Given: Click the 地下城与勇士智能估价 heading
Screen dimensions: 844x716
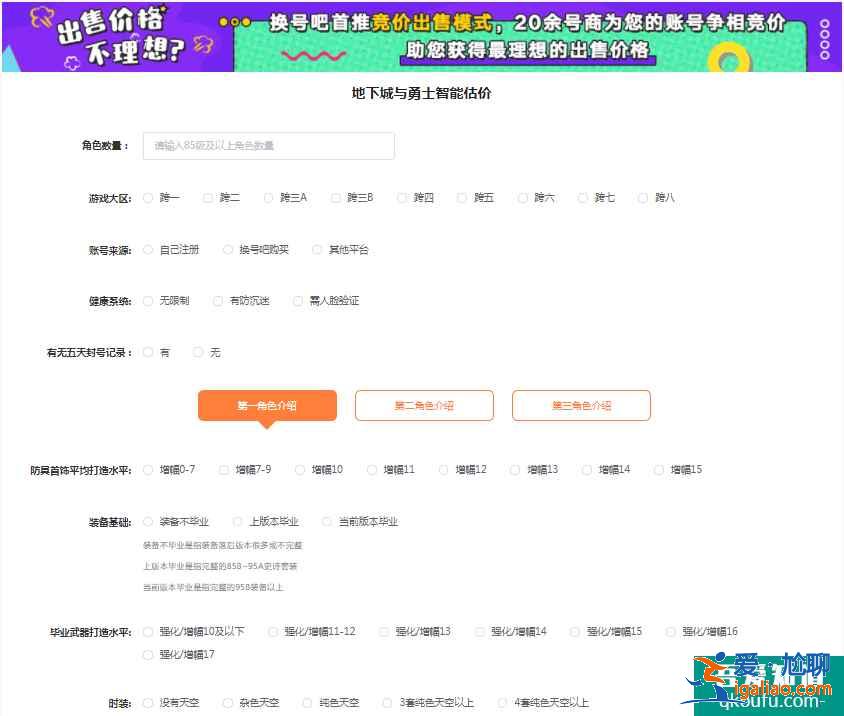Looking at the screenshot, I should [421, 93].
